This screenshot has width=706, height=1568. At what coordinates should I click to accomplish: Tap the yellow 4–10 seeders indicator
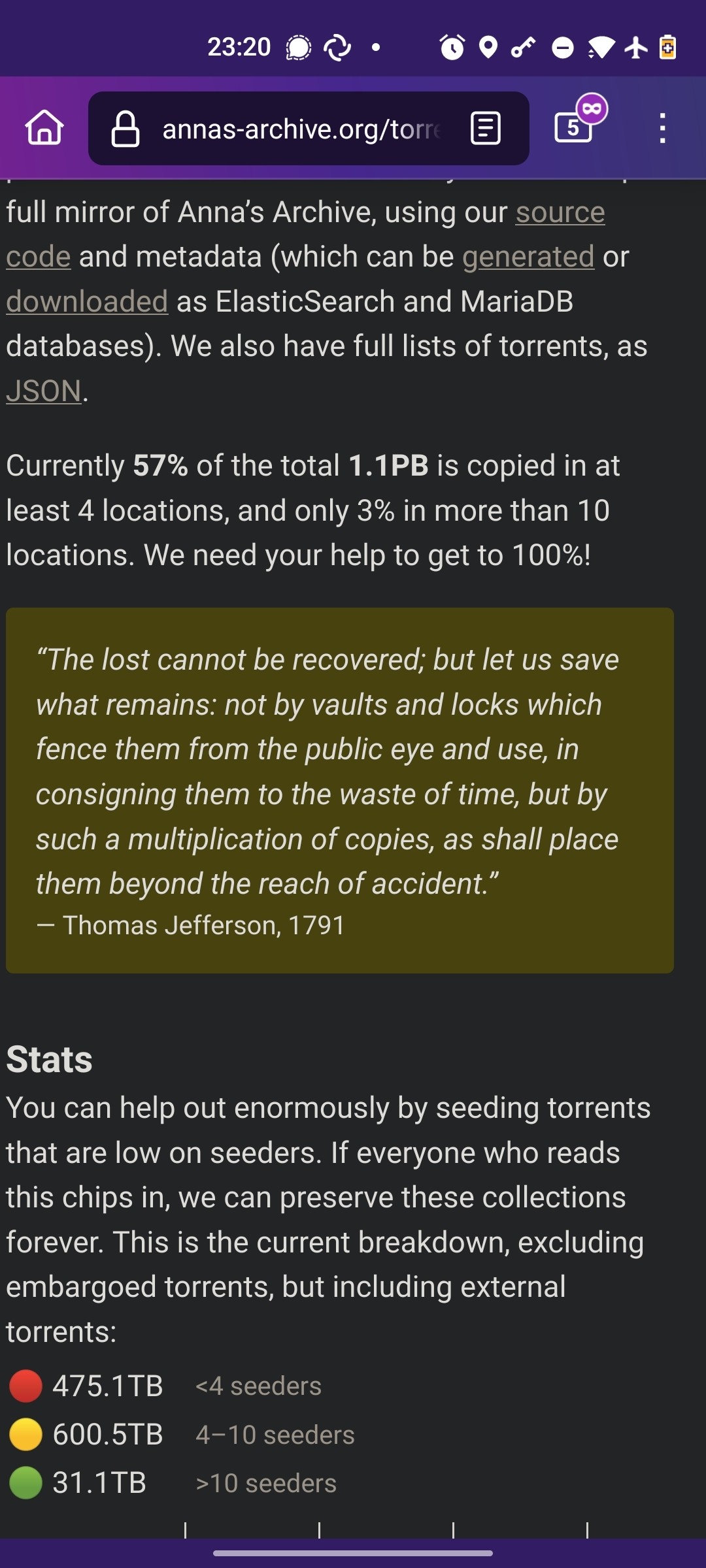tap(25, 1435)
